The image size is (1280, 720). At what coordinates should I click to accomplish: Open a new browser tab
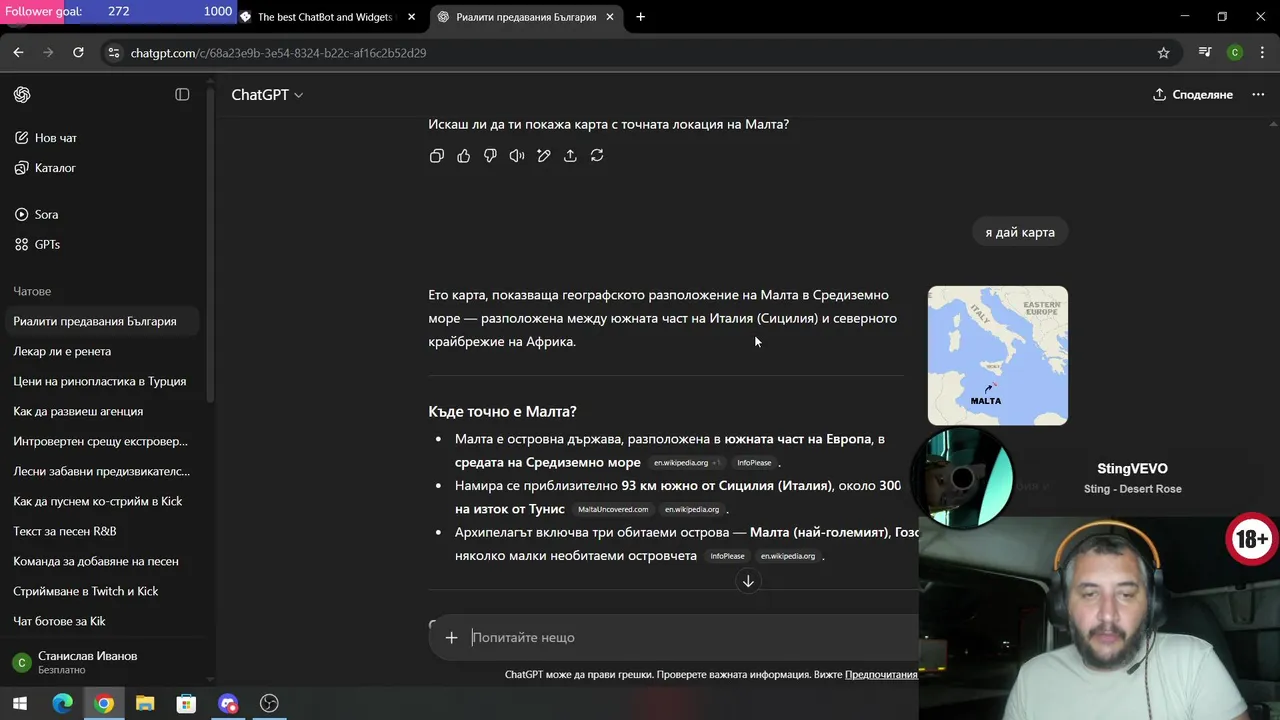[x=640, y=17]
